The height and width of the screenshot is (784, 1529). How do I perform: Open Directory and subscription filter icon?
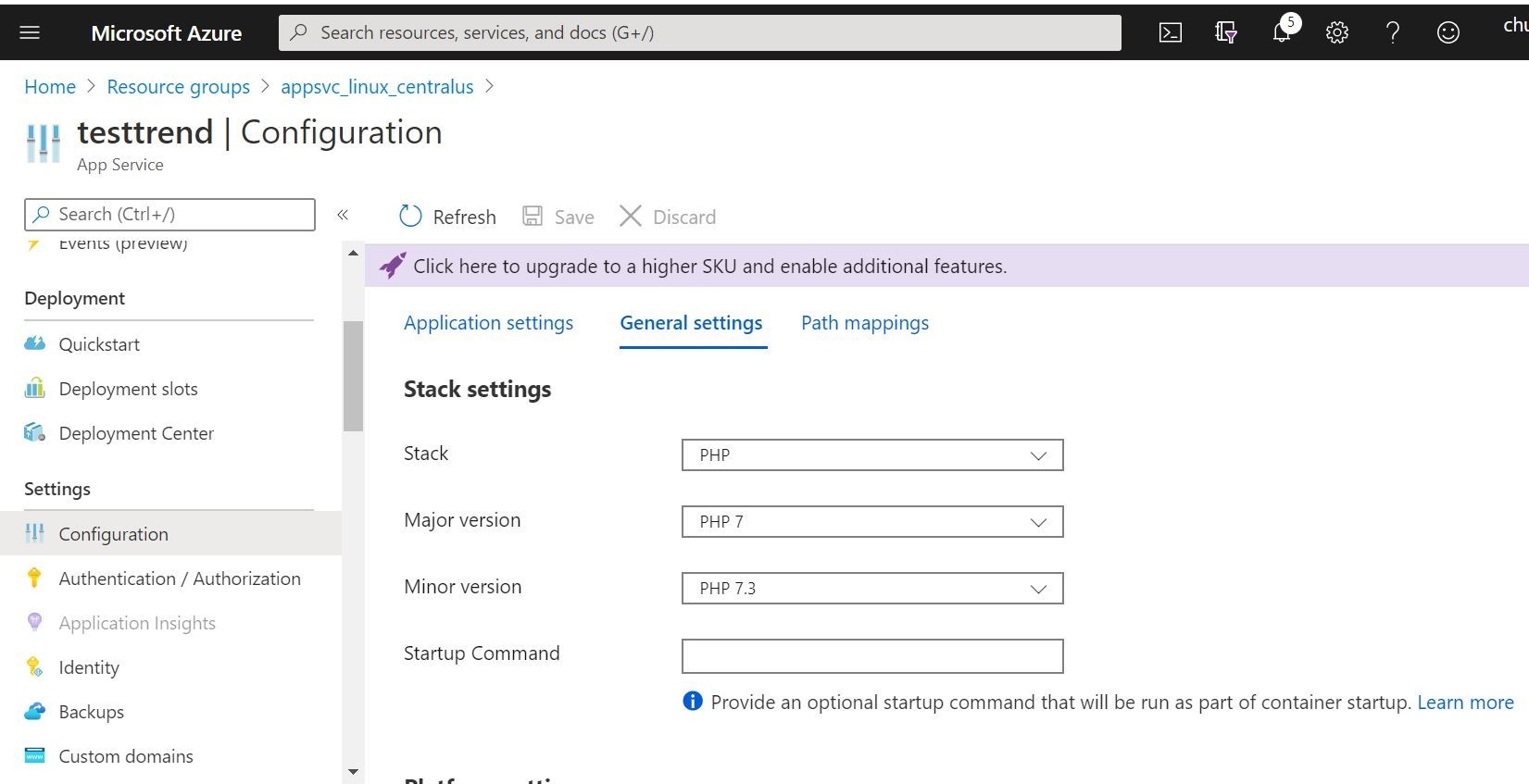tap(1225, 33)
